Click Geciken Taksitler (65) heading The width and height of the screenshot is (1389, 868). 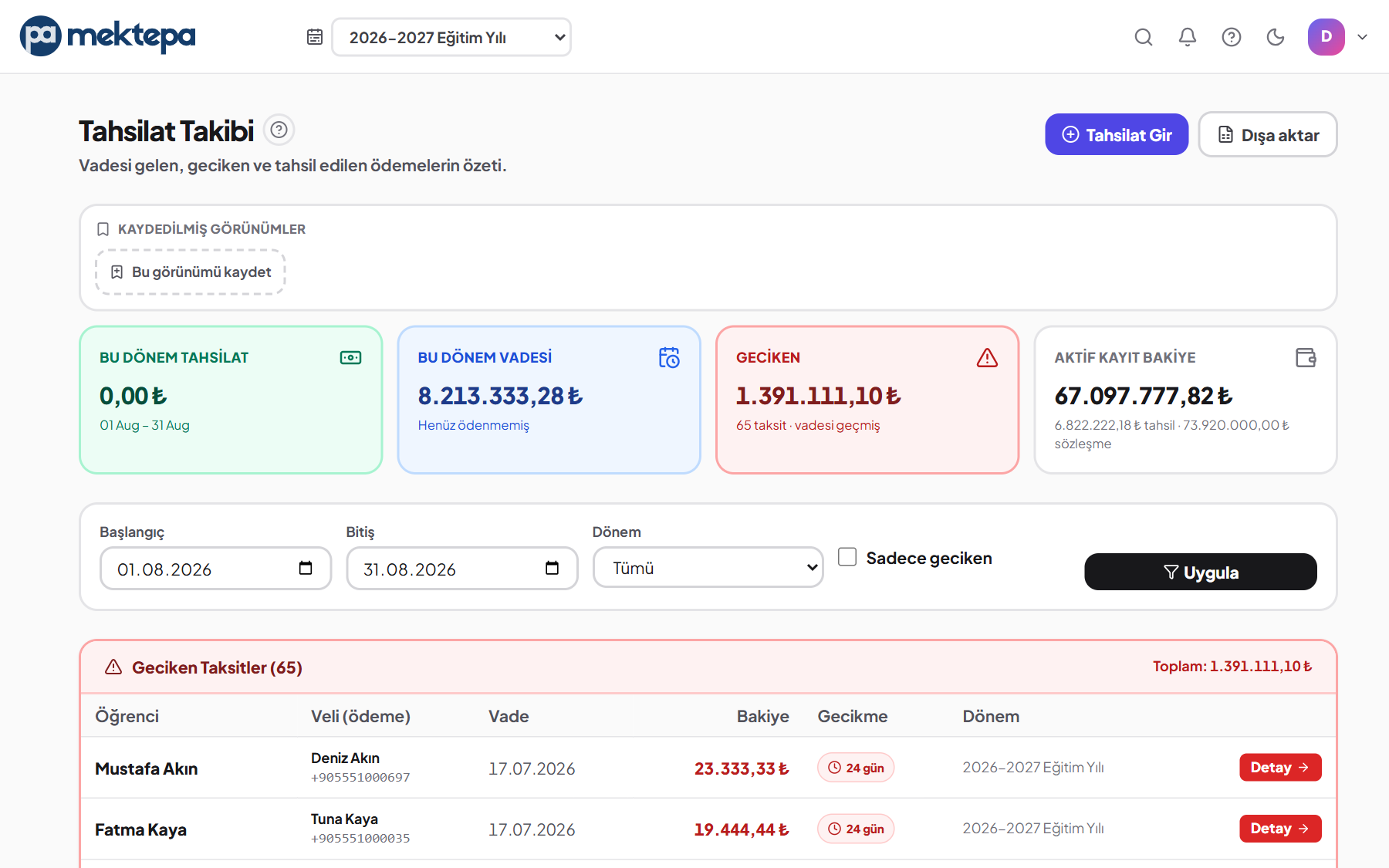tap(217, 667)
